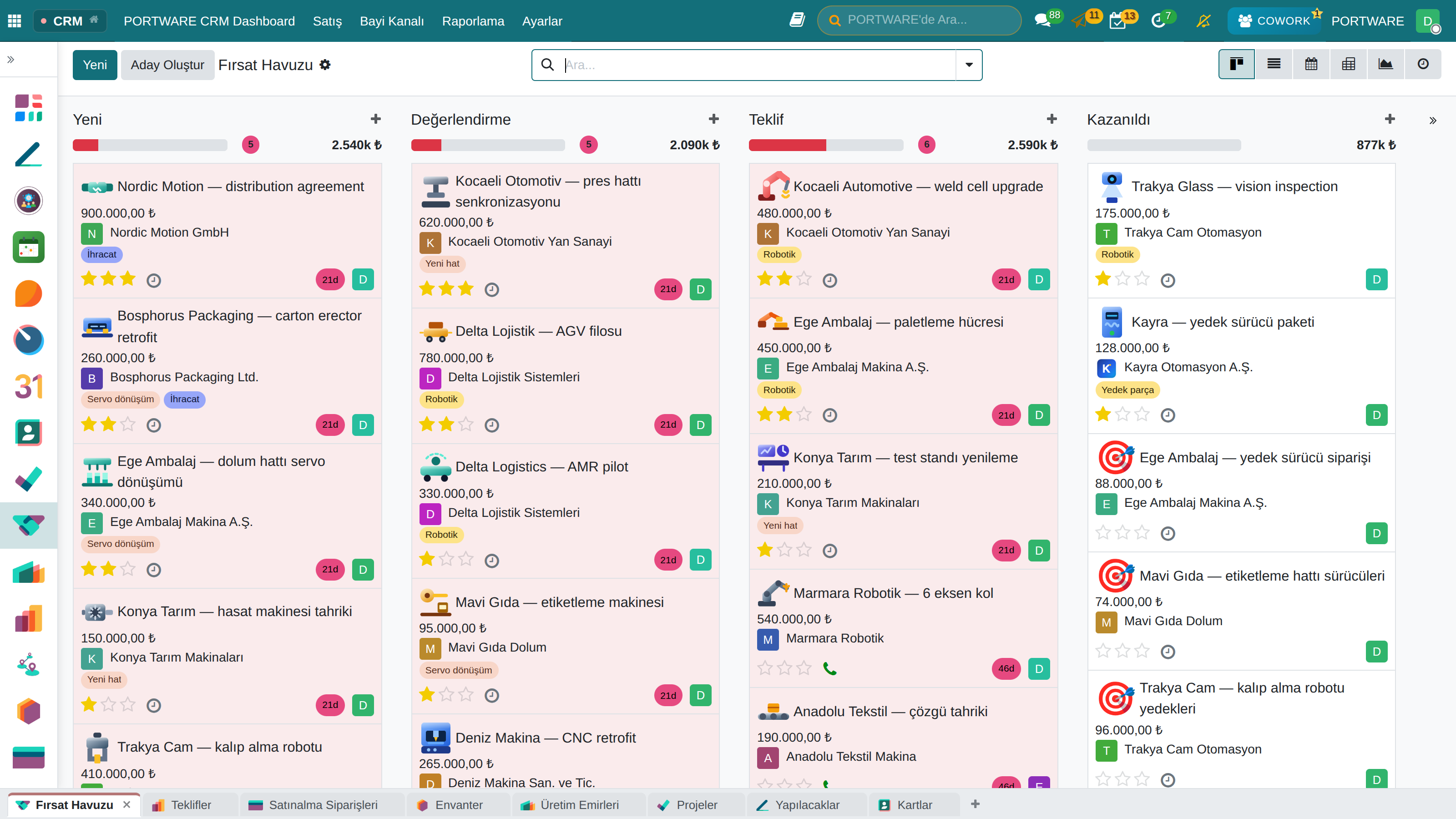Image resolution: width=1456 pixels, height=819 pixels.
Task: Open the knowledge book icon in top bar
Action: pyautogui.click(x=797, y=20)
